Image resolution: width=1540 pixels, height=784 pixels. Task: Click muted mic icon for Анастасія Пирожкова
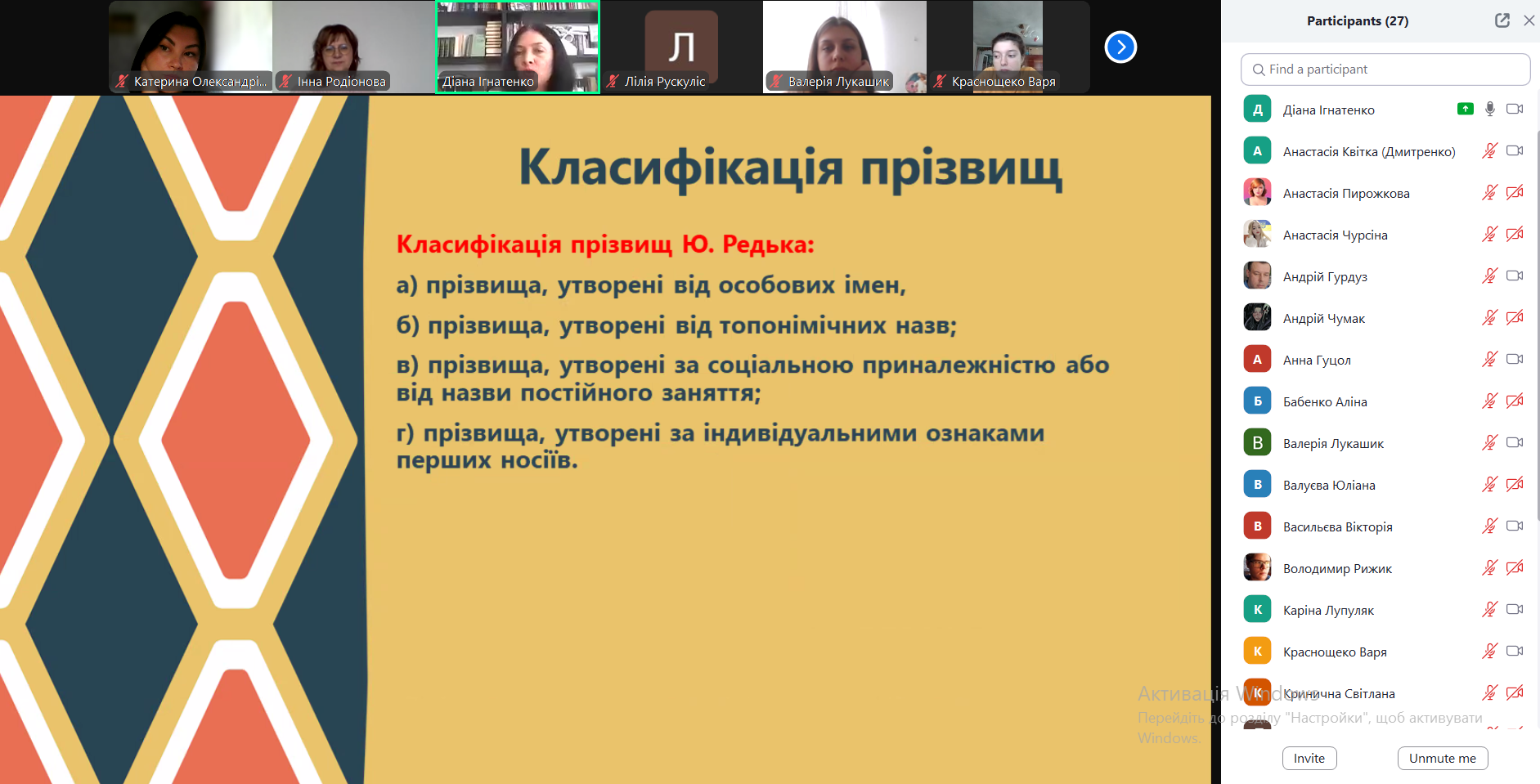(1489, 193)
